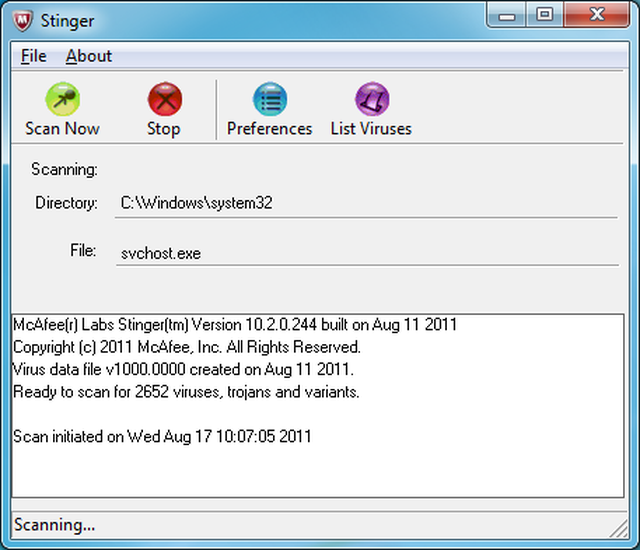This screenshot has height=550, width=640.
Task: Click the File field showing svchost.exe
Action: click(x=367, y=253)
